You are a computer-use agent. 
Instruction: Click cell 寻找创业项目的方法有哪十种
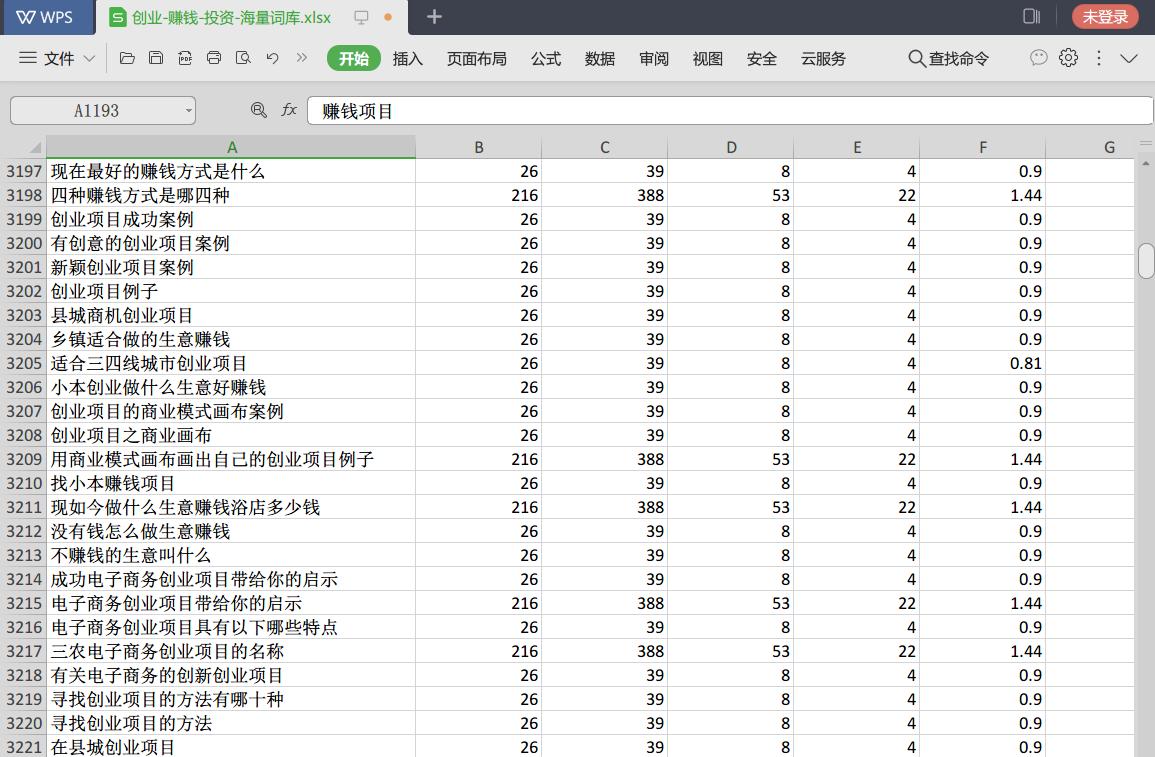click(231, 699)
